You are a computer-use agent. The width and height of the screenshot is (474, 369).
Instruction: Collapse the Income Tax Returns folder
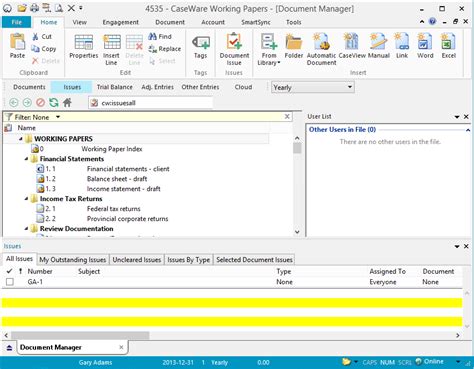tap(27, 199)
